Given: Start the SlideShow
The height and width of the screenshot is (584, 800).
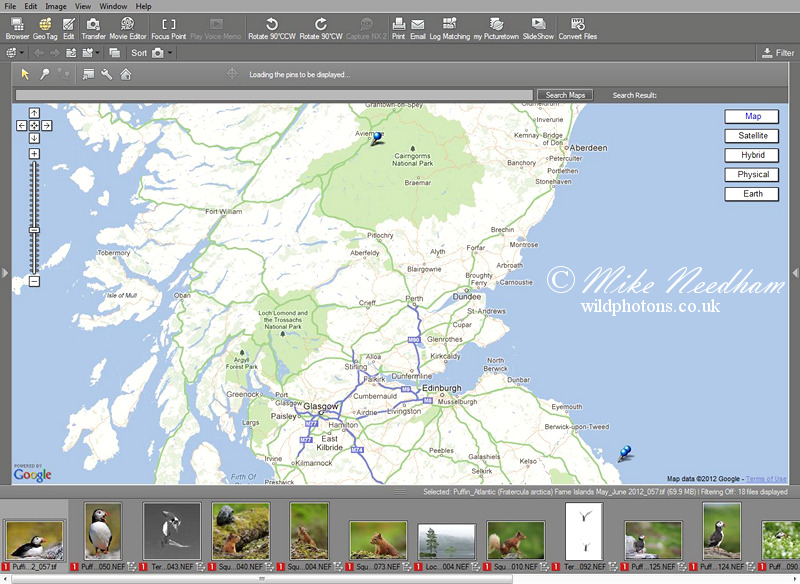Looking at the screenshot, I should coord(538,29).
